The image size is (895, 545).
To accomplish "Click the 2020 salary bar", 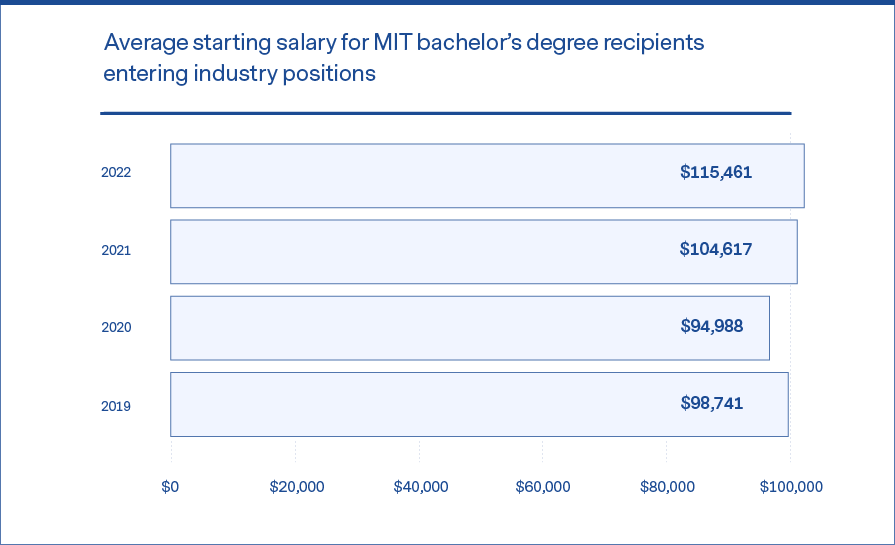I will (x=470, y=328).
